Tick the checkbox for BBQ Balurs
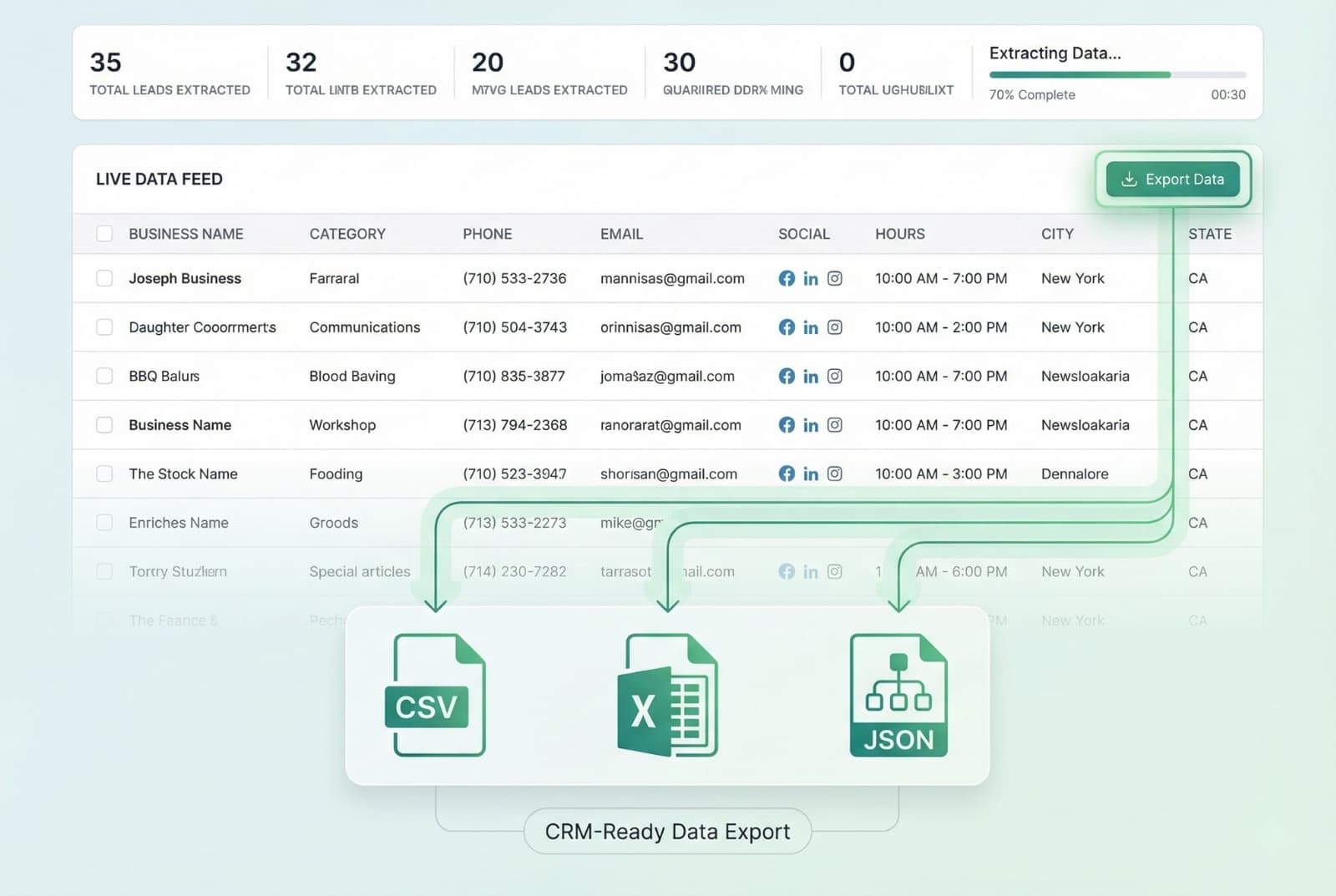Viewport: 1336px width, 896px height. coord(104,376)
